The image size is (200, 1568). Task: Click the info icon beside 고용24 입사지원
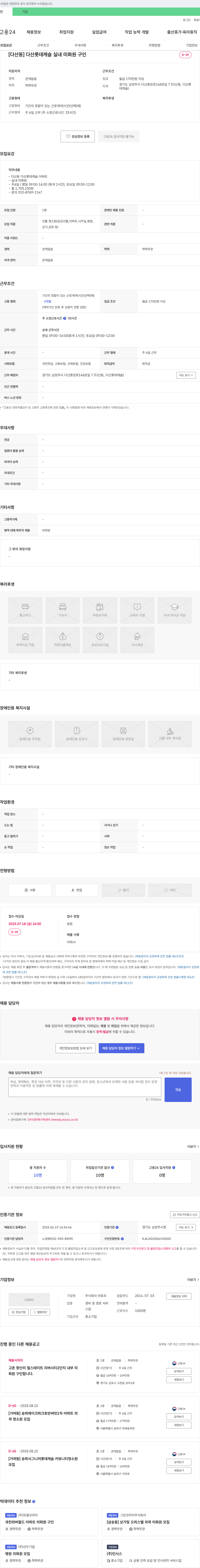(x=174, y=1168)
